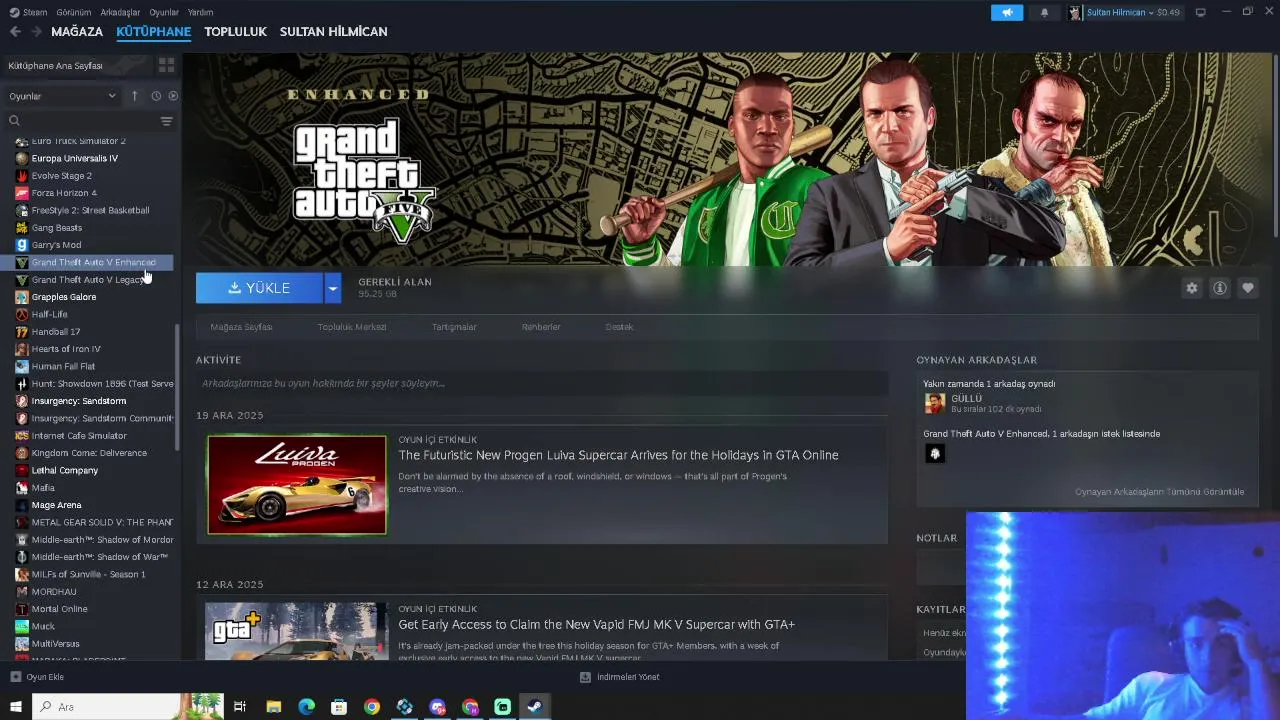Image resolution: width=1280 pixels, height=720 pixels.
Task: Go to MAĞAZA tab
Action: 77,32
